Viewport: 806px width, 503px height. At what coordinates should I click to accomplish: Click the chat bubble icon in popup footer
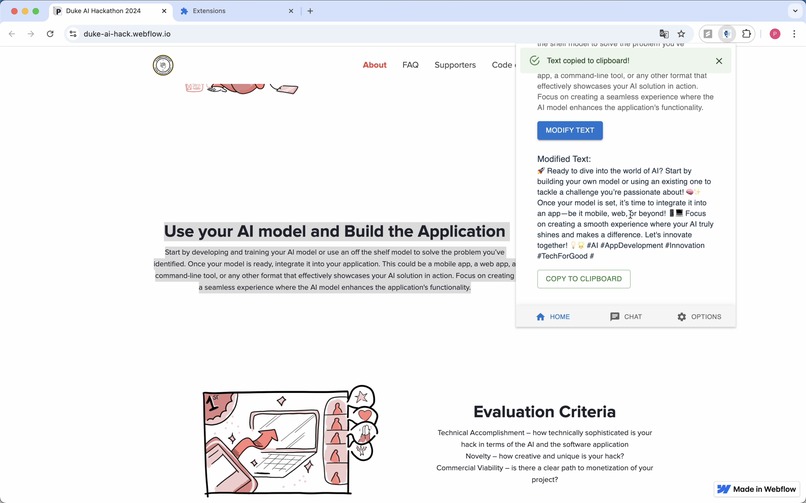(614, 316)
